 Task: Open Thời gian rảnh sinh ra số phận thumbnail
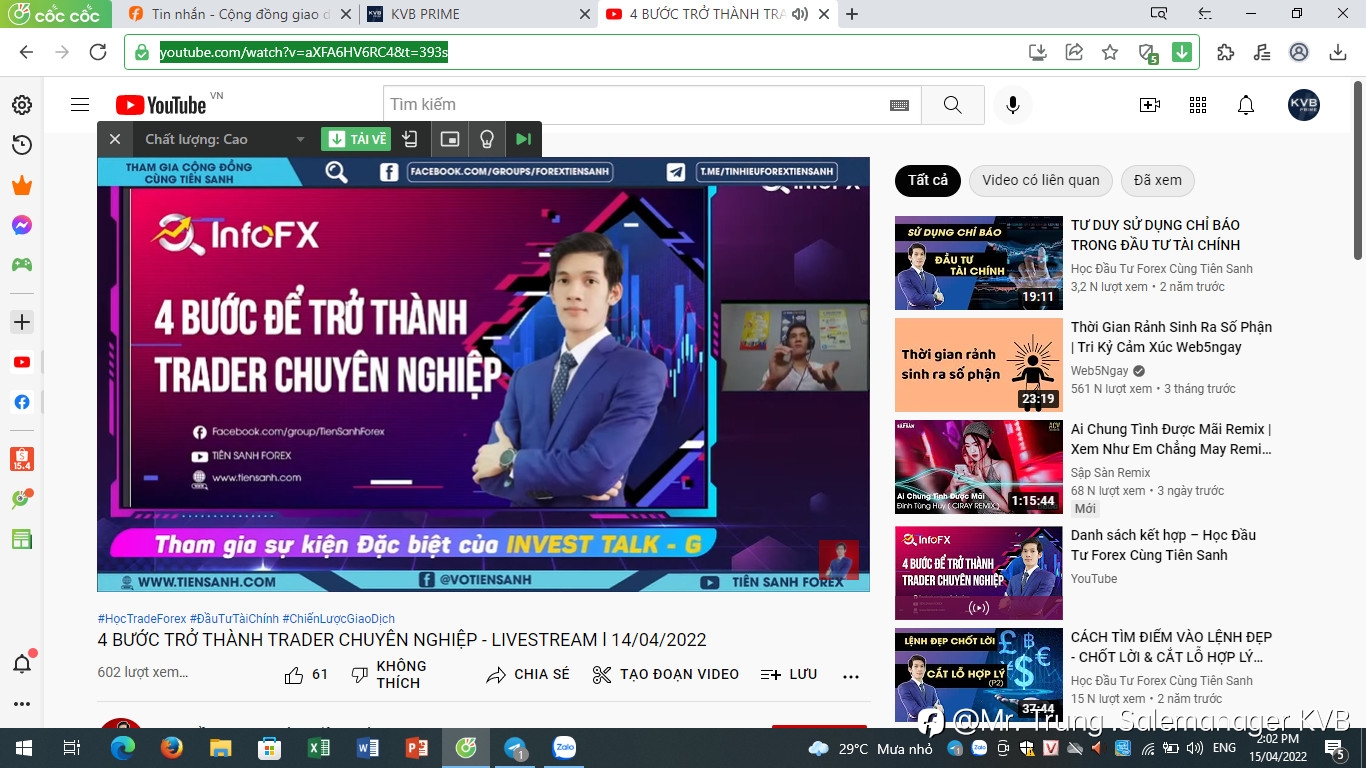[x=979, y=365]
